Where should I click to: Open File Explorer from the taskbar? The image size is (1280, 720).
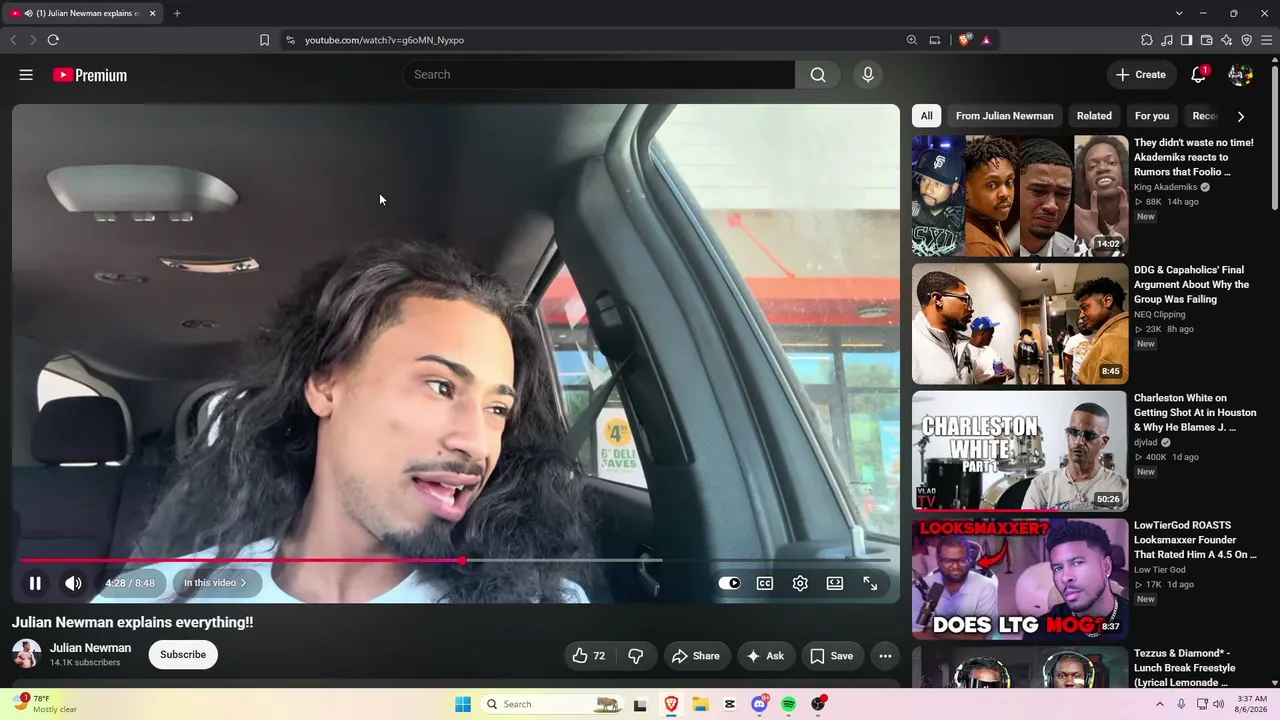pyautogui.click(x=701, y=704)
